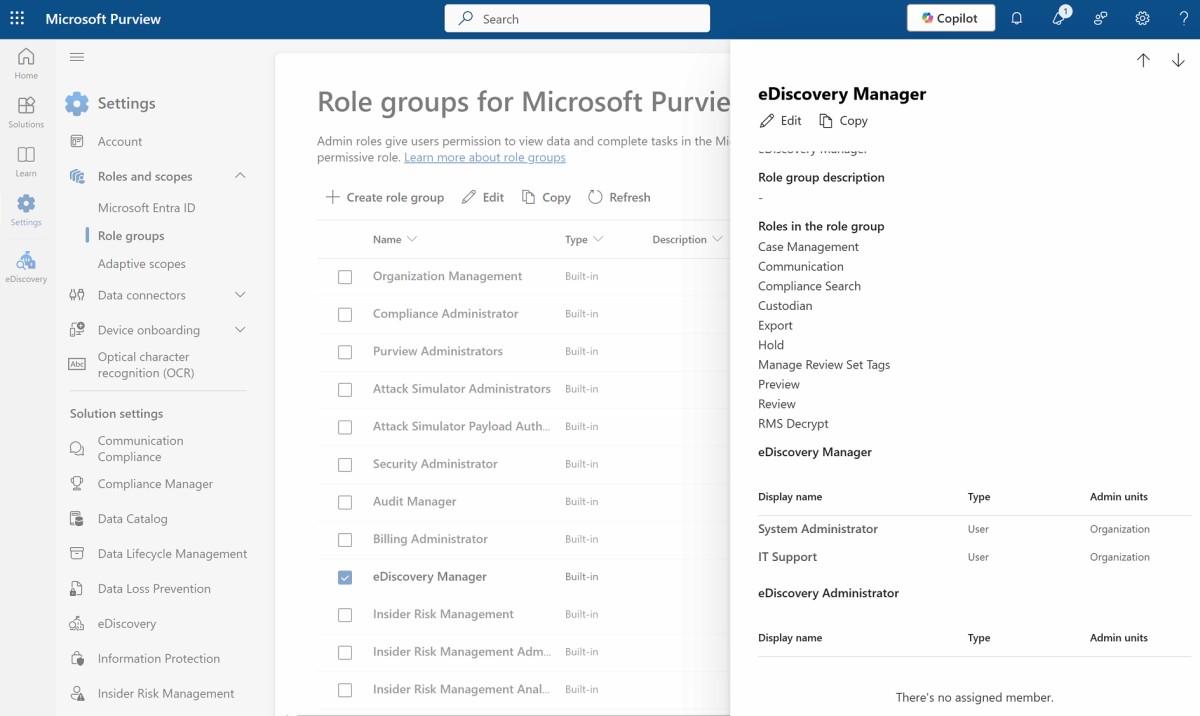Click Edit in the eDiscovery Manager panel
The image size is (1200, 716).
pos(780,120)
